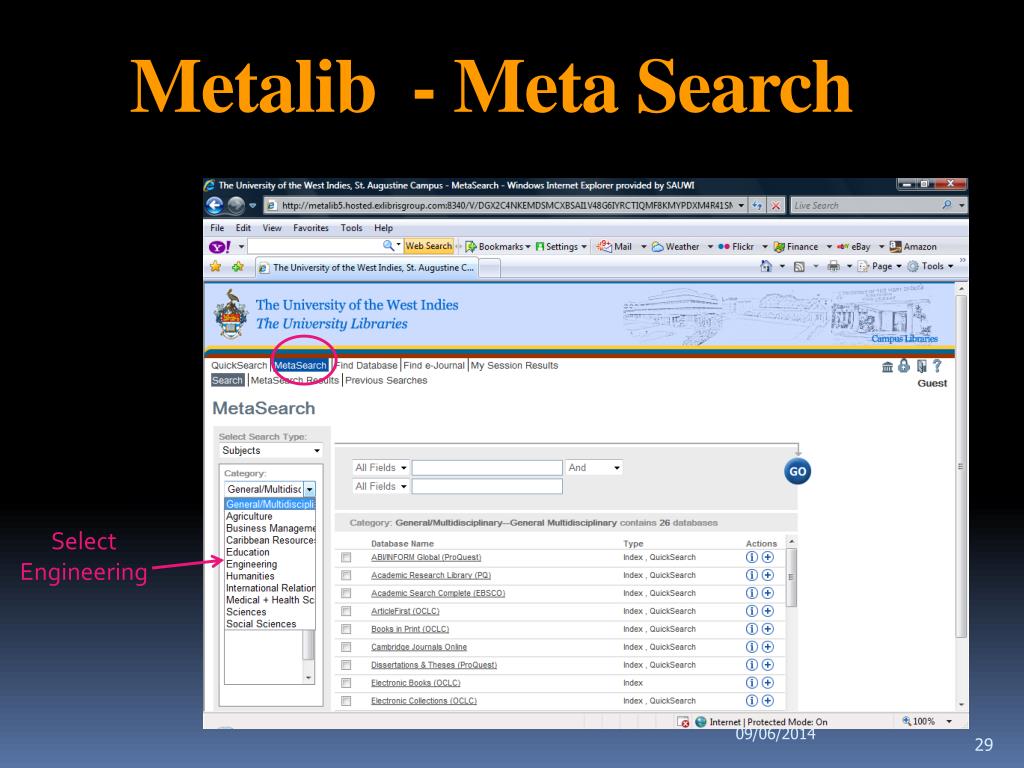
Task: Open the Category General/Multidisciplinary dropdown
Action: pyautogui.click(x=270, y=488)
